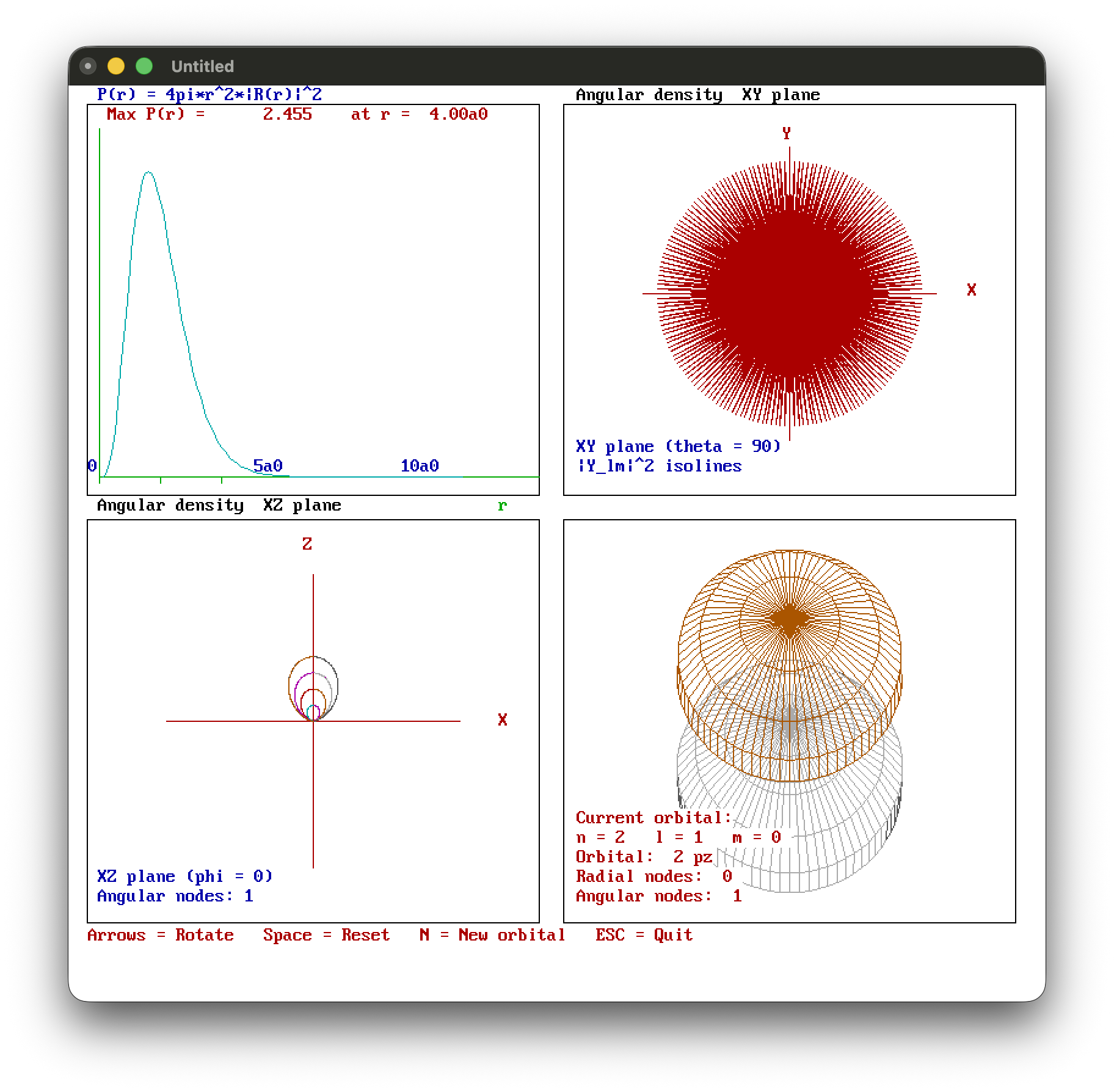1114x1092 pixels.
Task: Click the Arrows = Rotate hint
Action: [x=160, y=935]
